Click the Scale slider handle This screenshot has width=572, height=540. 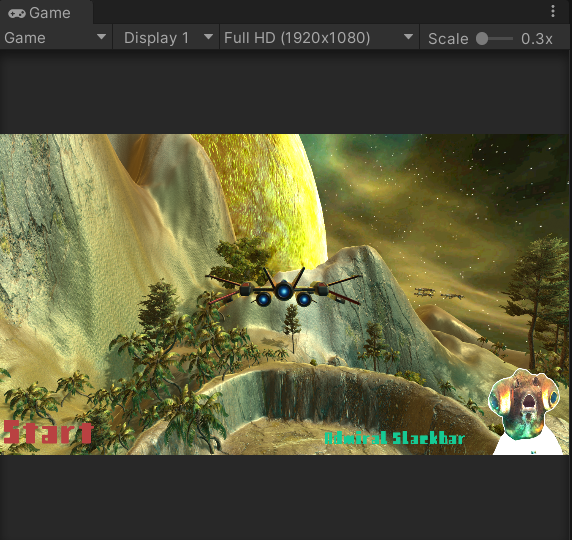pyautogui.click(x=482, y=38)
